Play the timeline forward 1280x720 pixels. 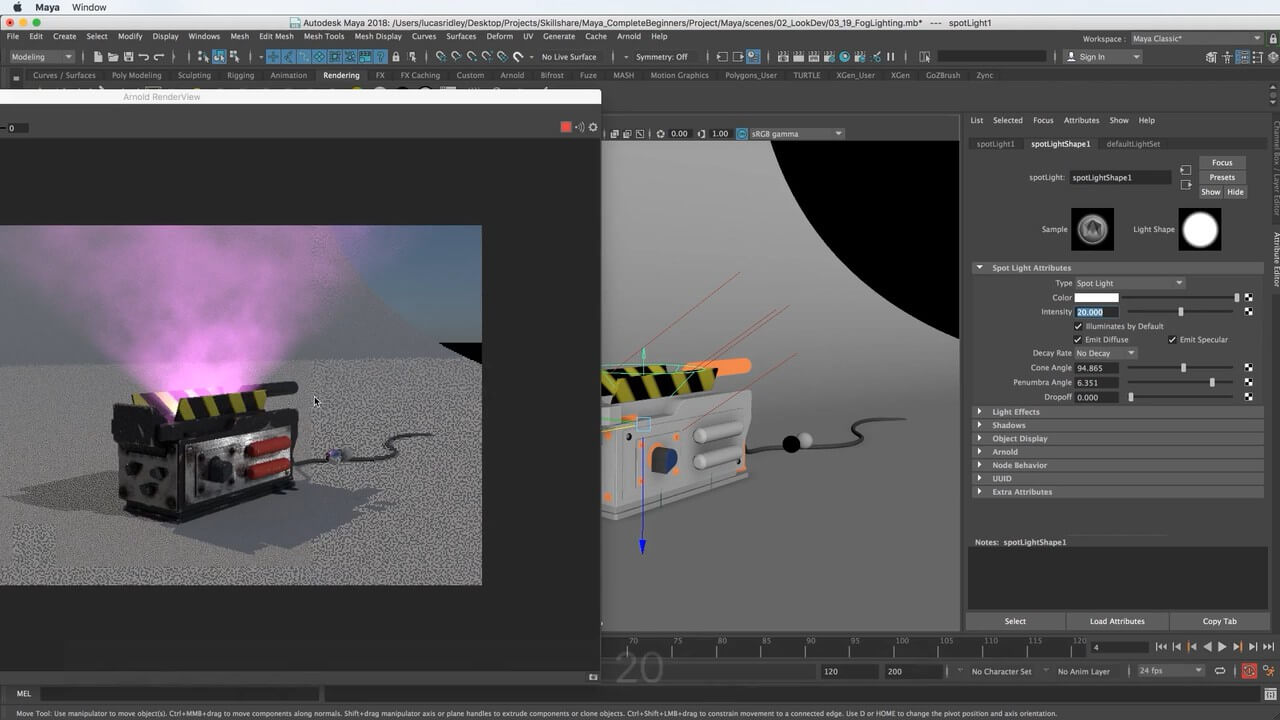tap(1221, 647)
